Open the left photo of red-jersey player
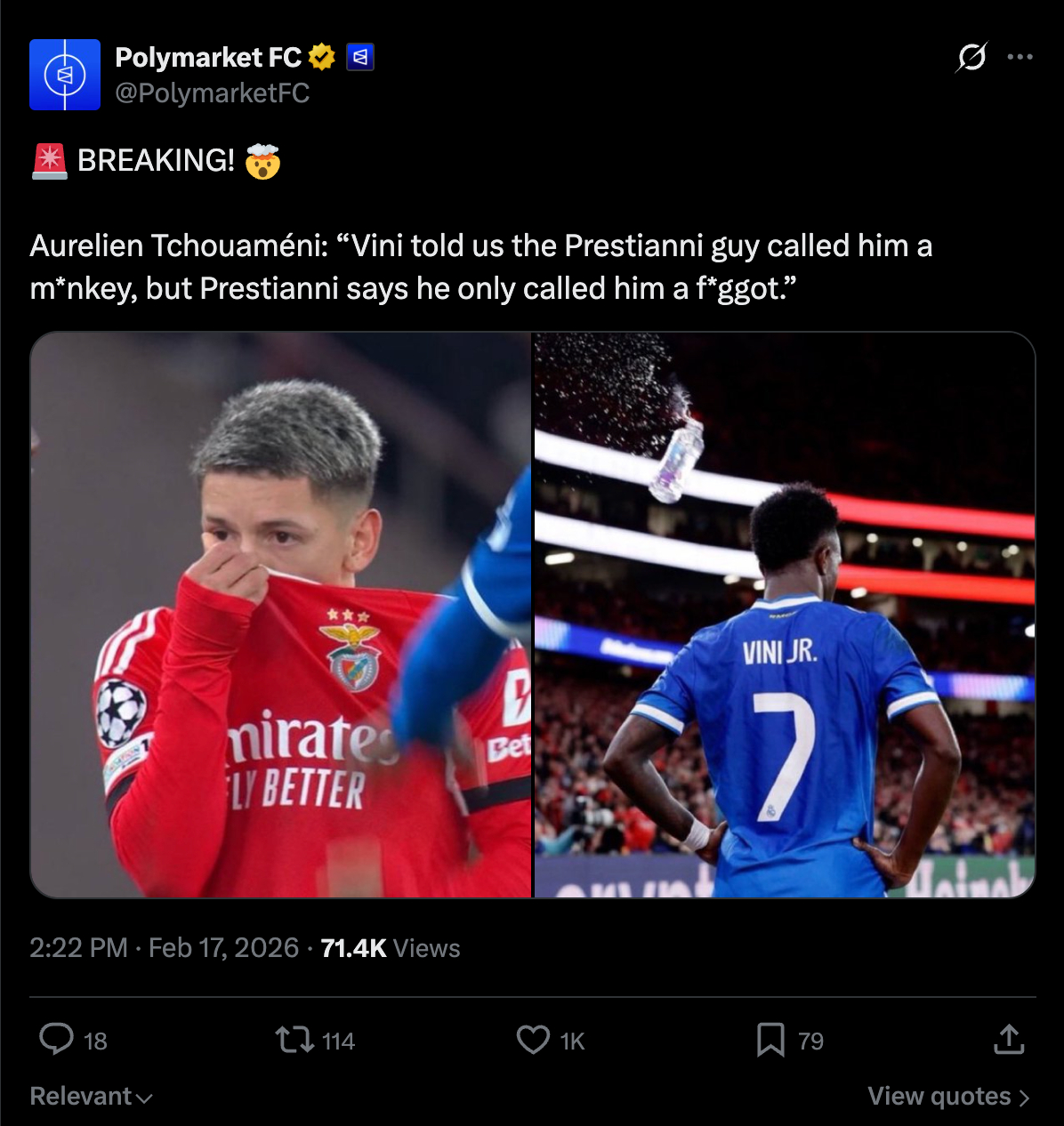This screenshot has width=1064, height=1126. (281, 615)
